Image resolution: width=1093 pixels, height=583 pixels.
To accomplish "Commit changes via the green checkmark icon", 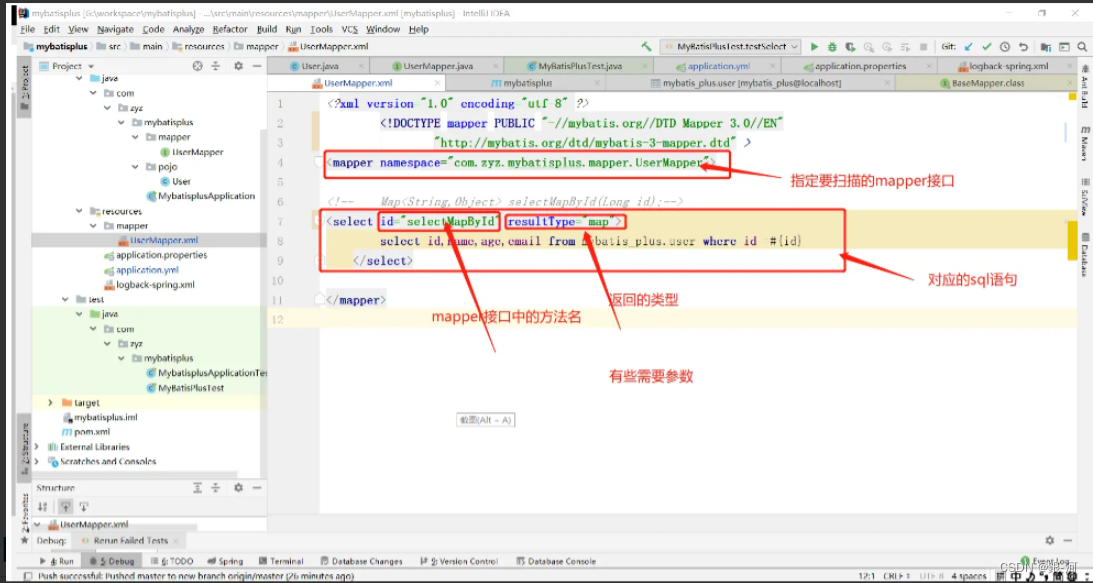I will (x=987, y=46).
